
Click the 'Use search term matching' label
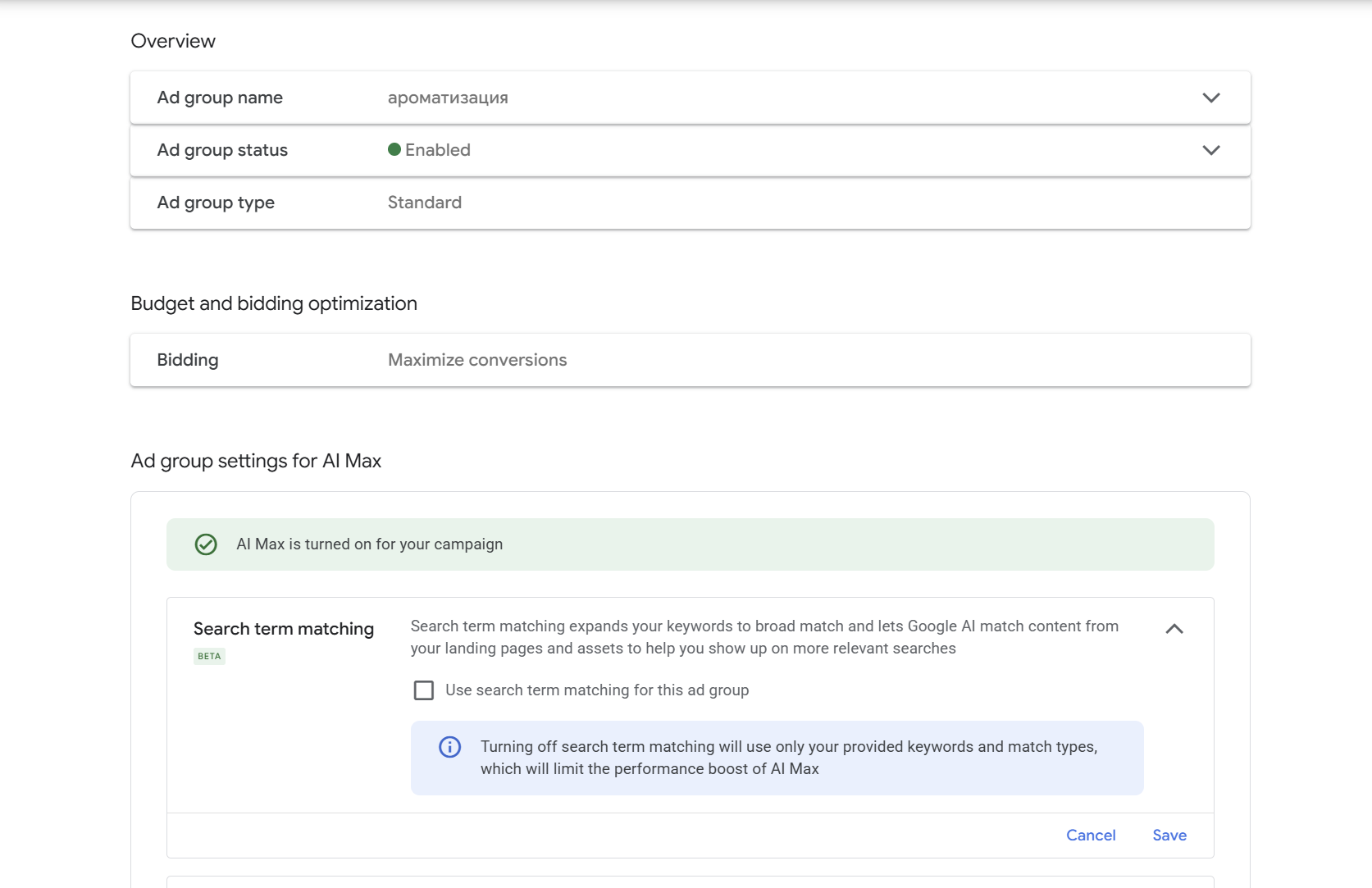click(596, 690)
